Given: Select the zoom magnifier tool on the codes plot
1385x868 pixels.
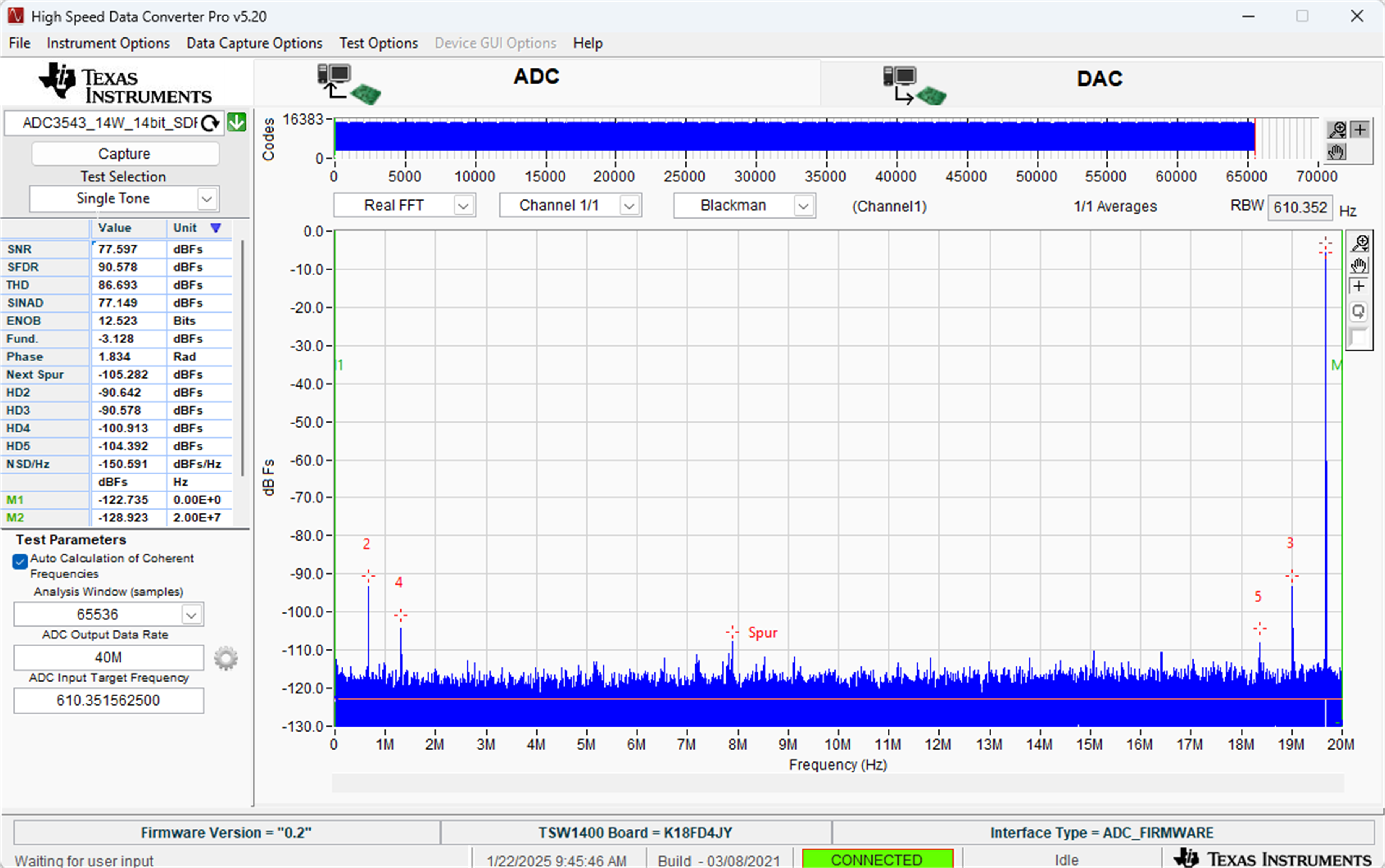Looking at the screenshot, I should [x=1337, y=130].
